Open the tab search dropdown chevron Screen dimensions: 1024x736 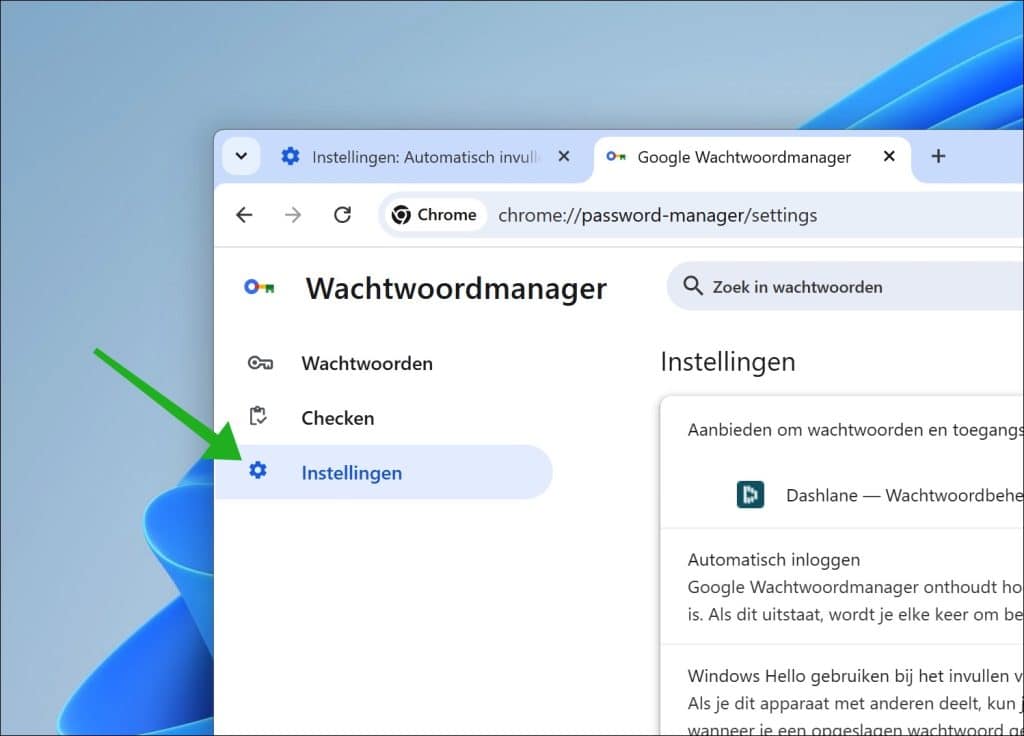click(x=241, y=156)
